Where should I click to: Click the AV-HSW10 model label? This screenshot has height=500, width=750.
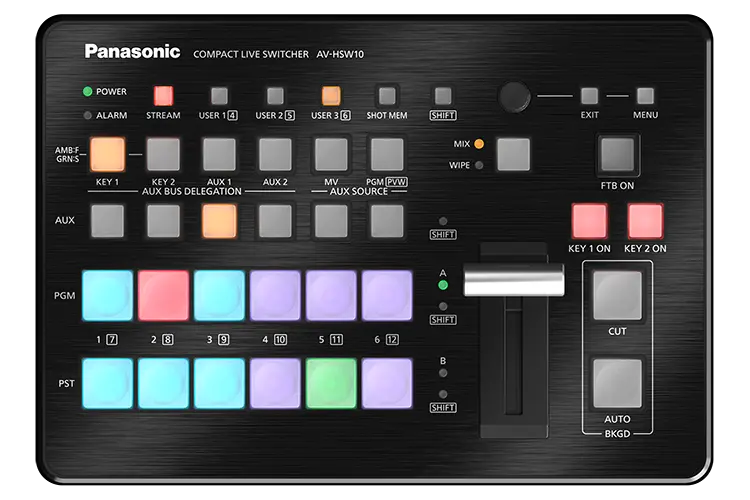click(x=340, y=55)
